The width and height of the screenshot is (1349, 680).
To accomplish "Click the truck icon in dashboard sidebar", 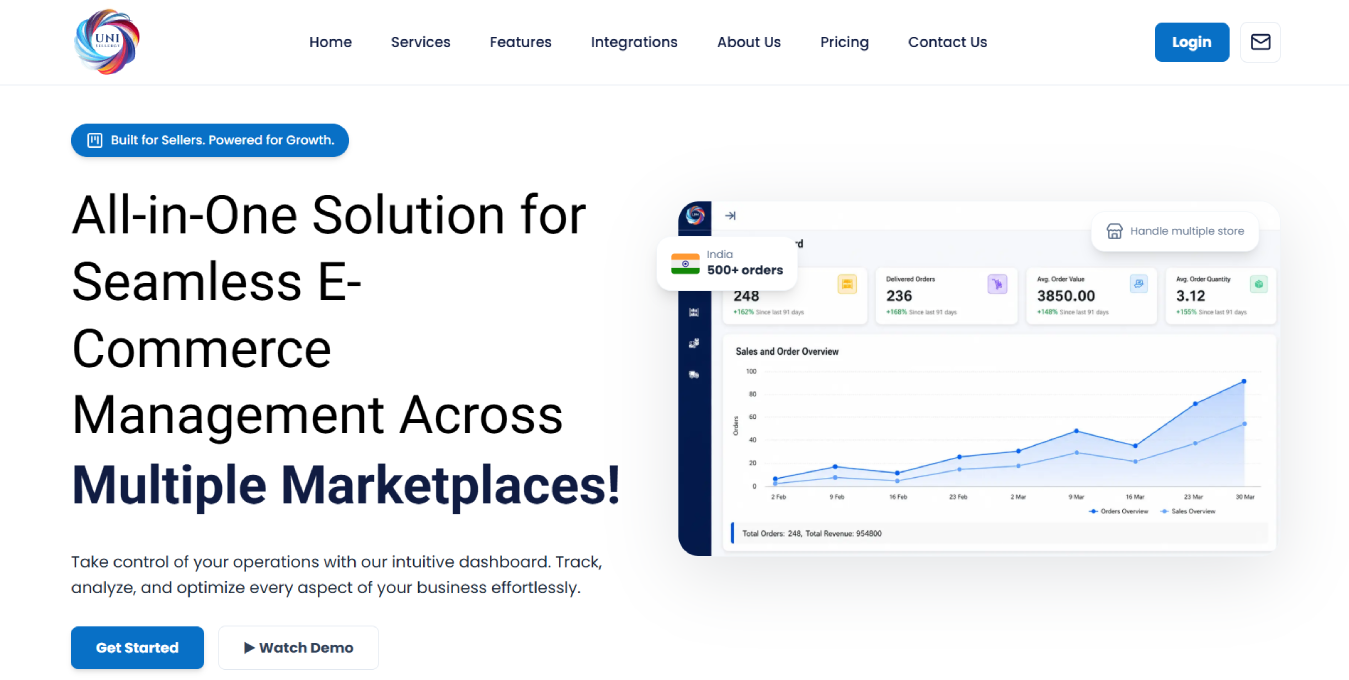I will coord(694,375).
